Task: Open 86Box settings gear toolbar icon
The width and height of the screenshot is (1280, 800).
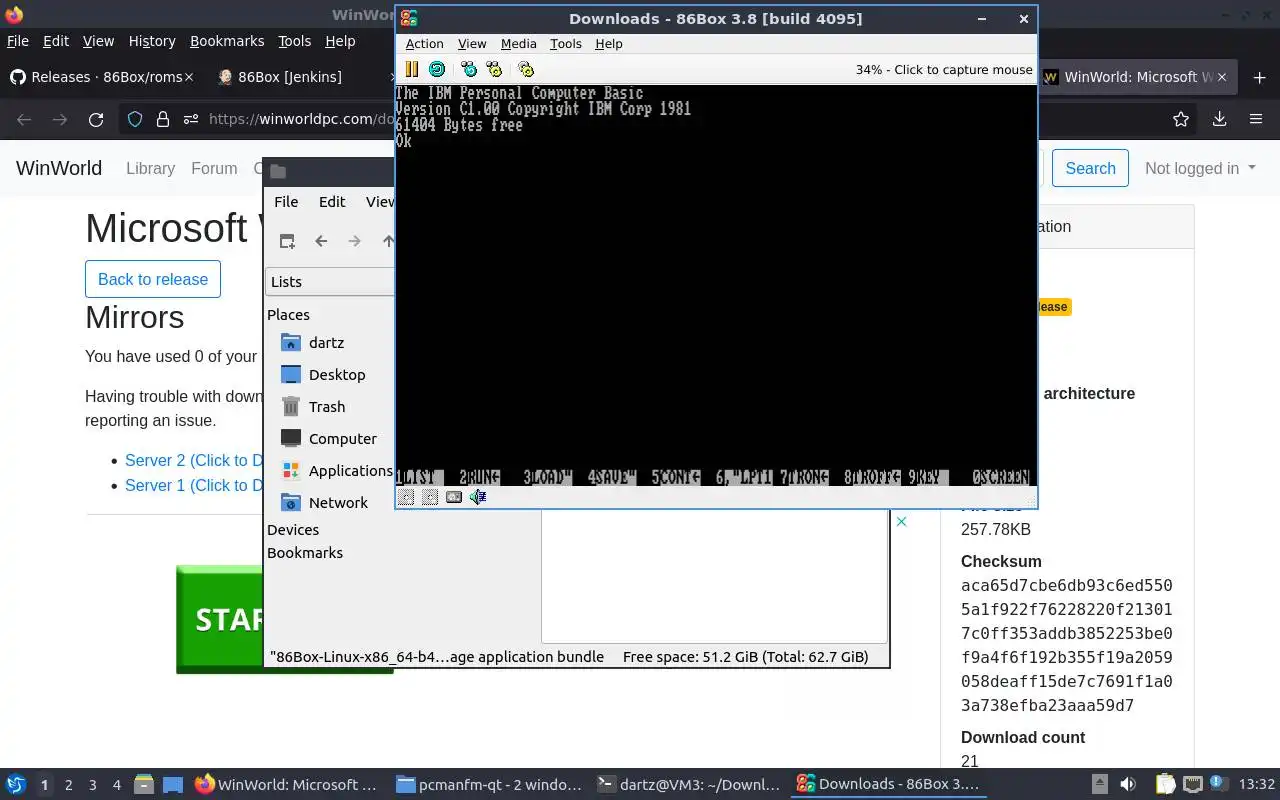Action: pos(526,69)
